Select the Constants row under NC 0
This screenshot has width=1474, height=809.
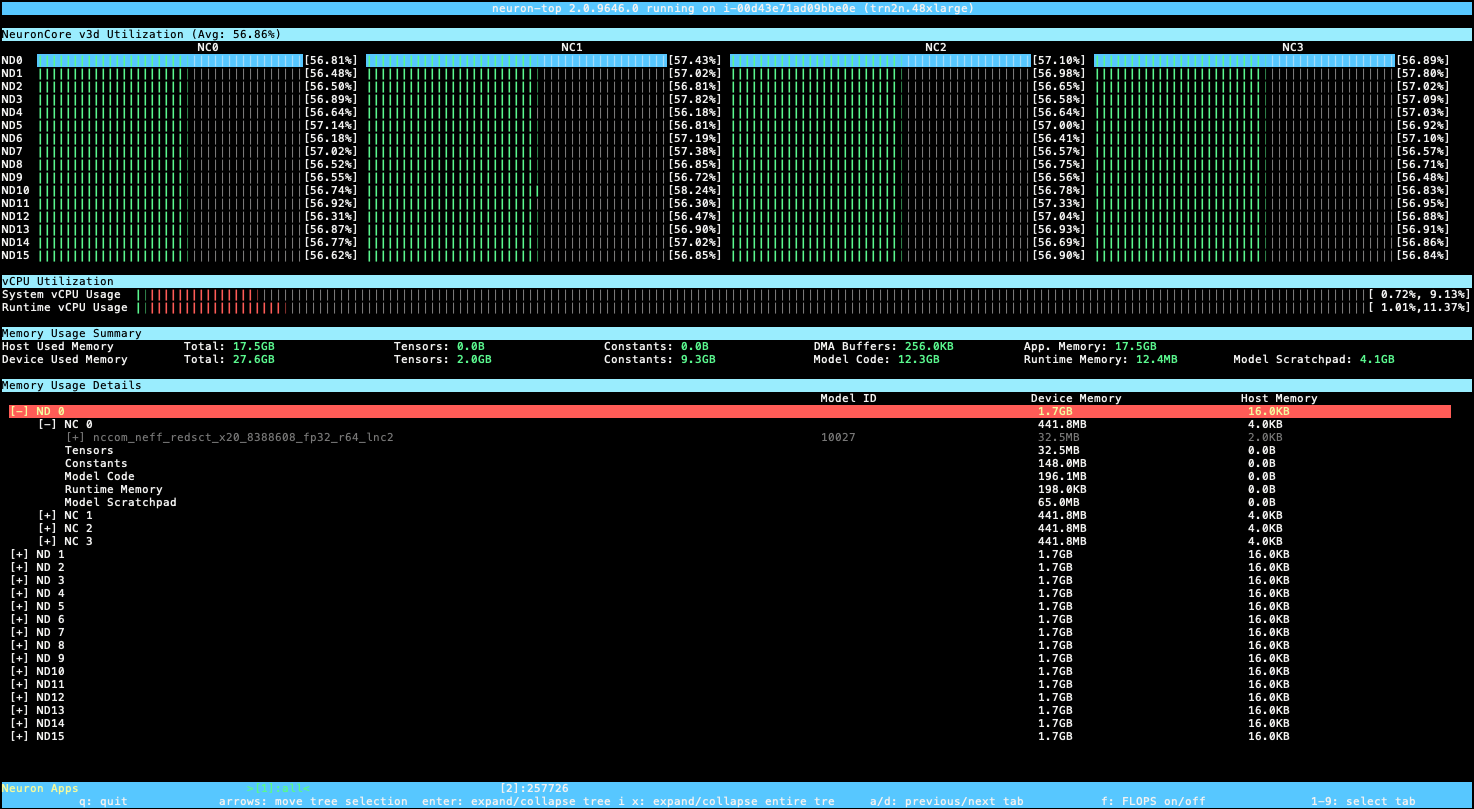pyautogui.click(x=96, y=464)
